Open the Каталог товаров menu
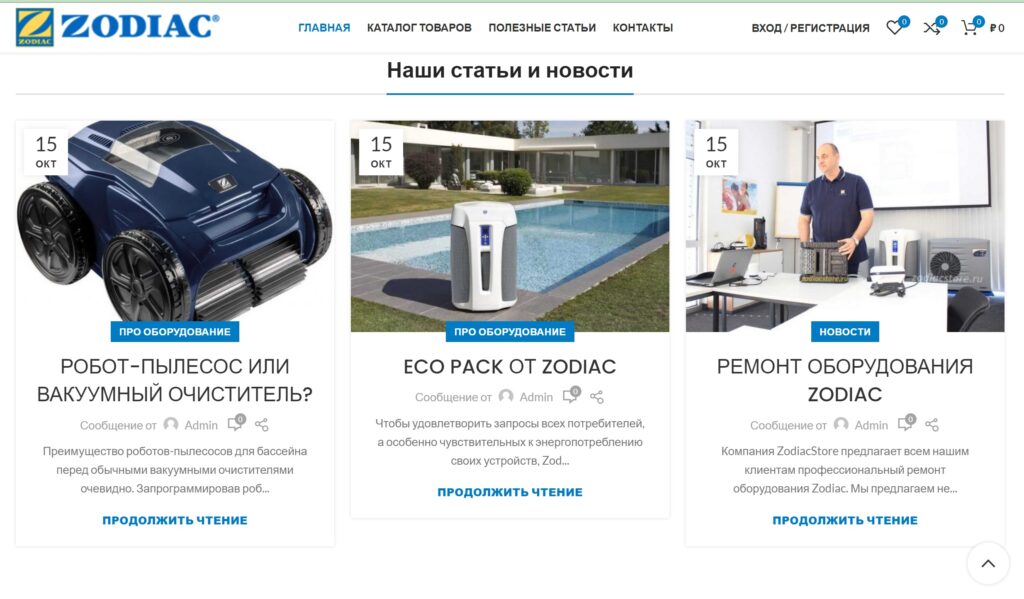 (x=419, y=28)
